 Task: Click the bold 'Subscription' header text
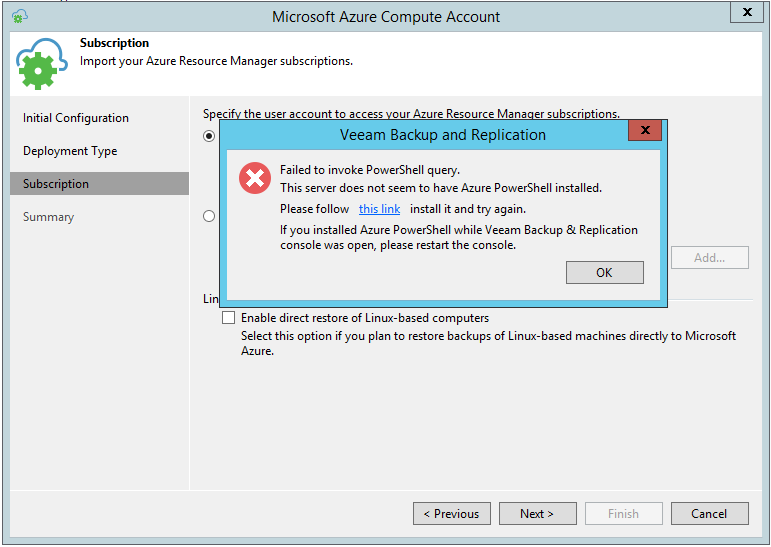[x=114, y=43]
